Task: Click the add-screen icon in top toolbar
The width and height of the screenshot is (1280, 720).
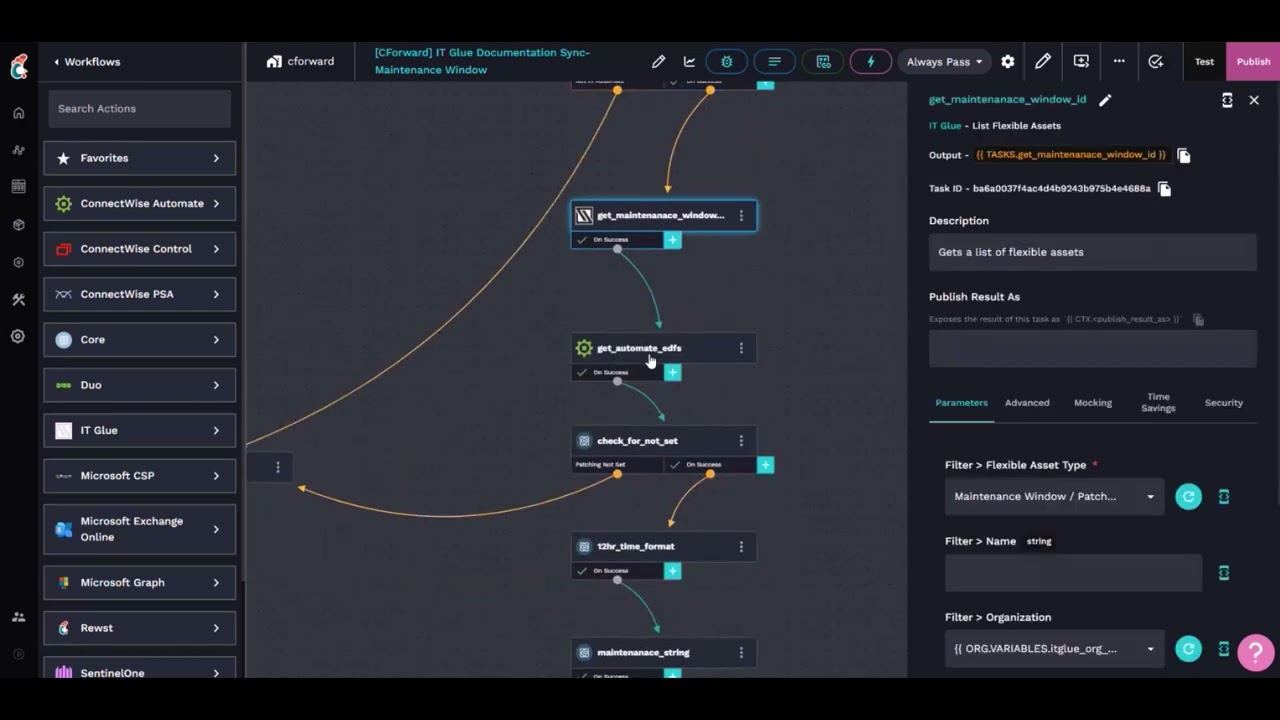Action: [x=1081, y=62]
